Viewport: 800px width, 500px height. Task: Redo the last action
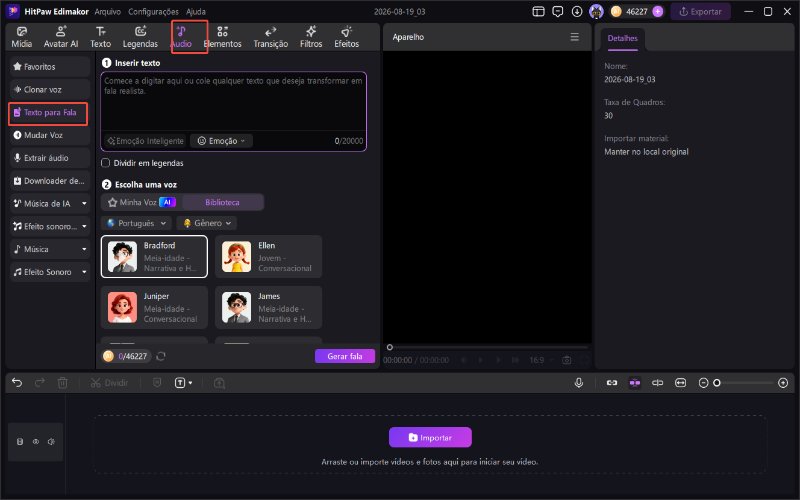point(39,383)
